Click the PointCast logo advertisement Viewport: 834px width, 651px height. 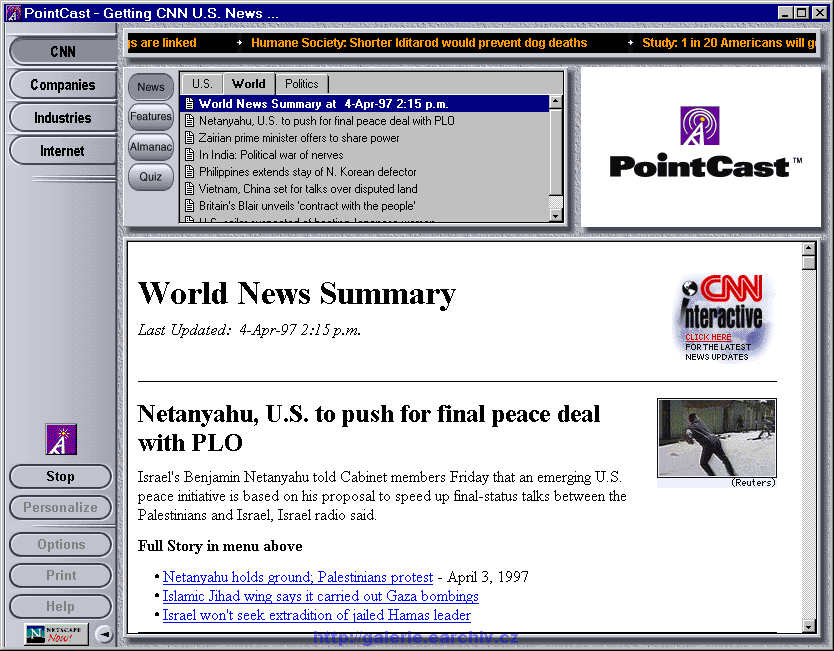[x=700, y=147]
